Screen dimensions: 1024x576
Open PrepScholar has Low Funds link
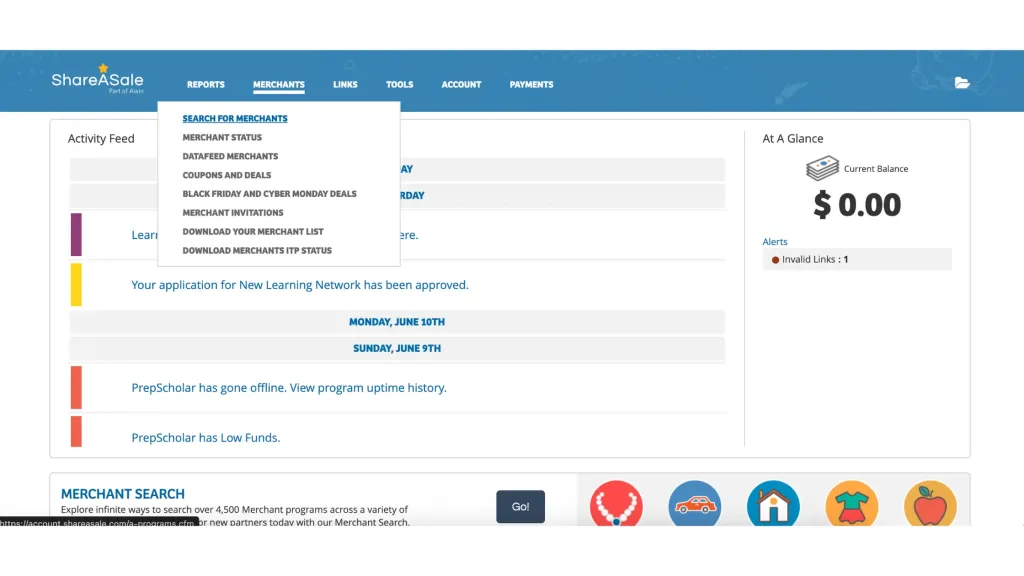(206, 438)
